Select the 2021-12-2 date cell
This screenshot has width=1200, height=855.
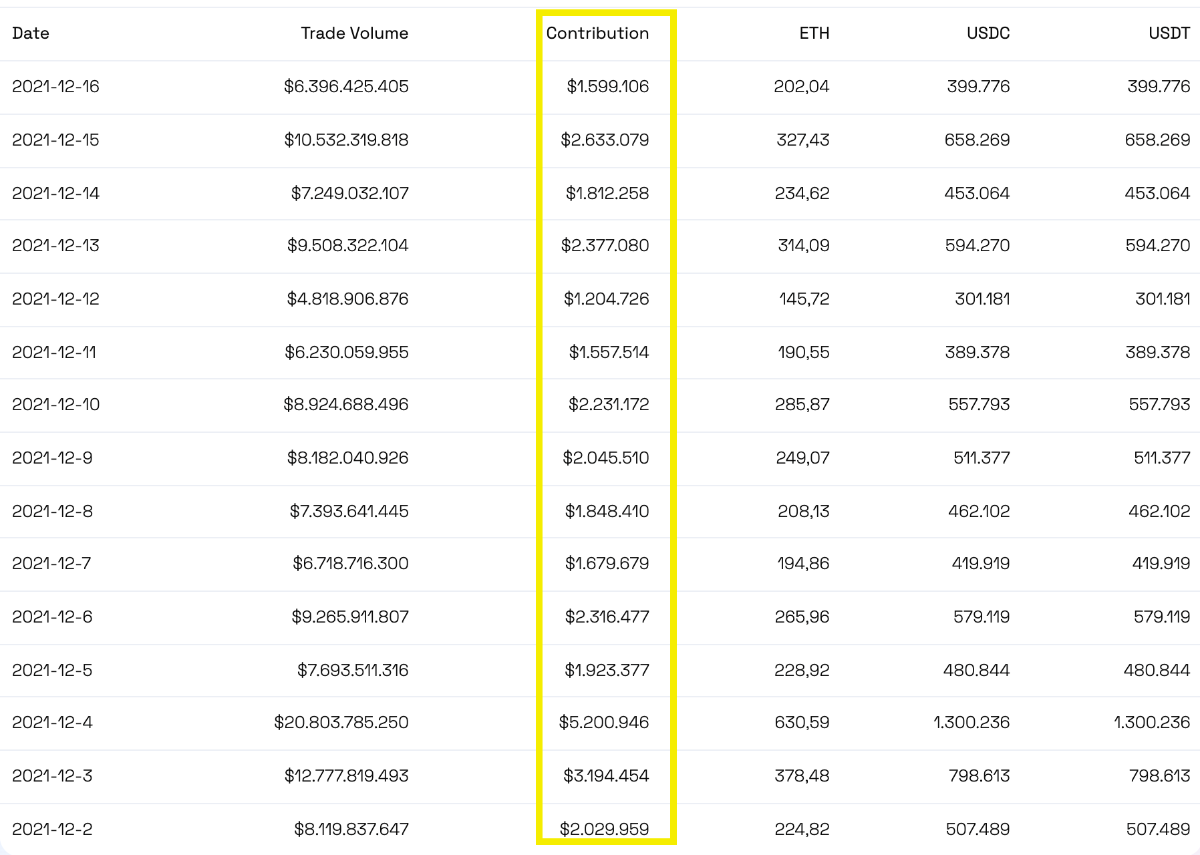[x=52, y=828]
